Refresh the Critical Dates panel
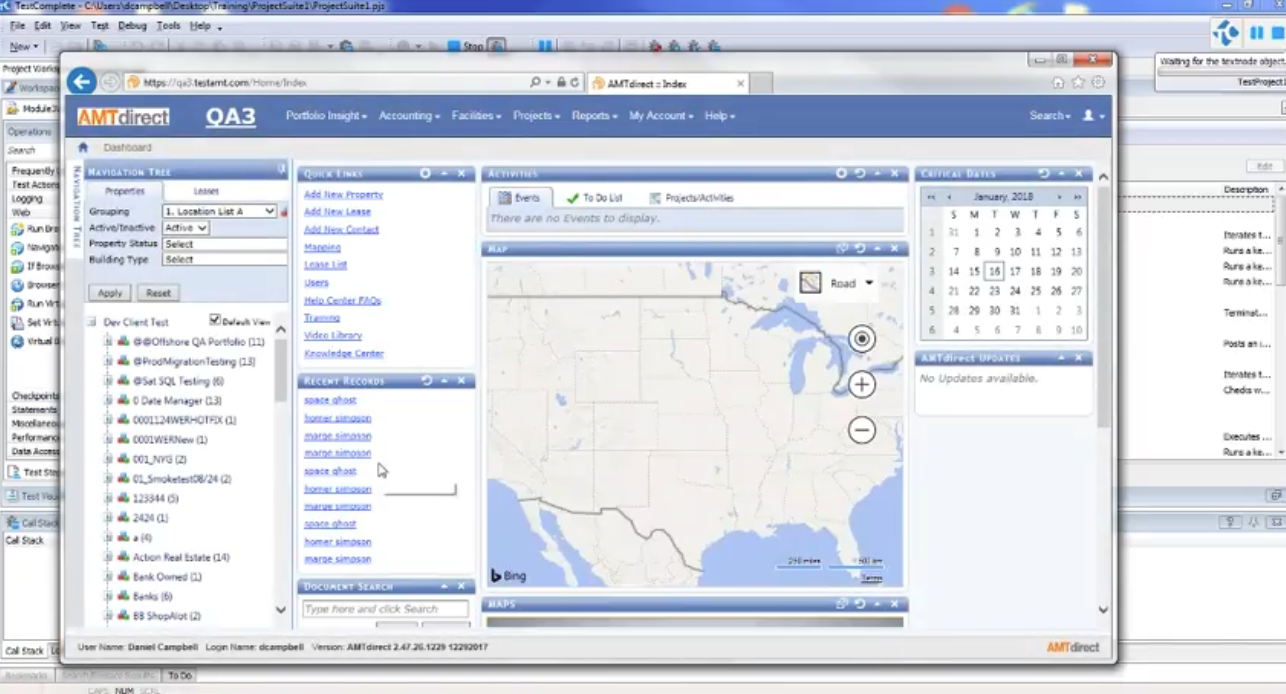The height and width of the screenshot is (694, 1286). point(1044,173)
